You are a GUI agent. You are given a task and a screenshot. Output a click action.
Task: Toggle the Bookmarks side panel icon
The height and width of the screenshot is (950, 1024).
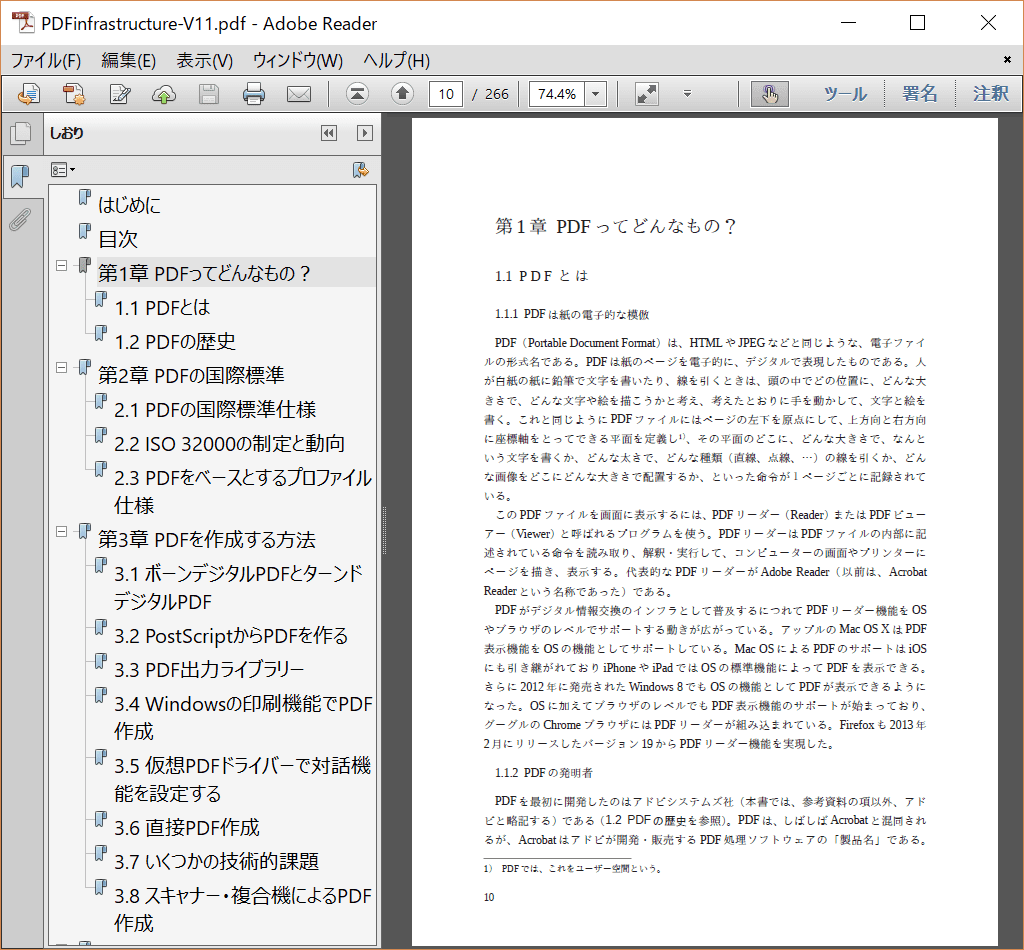20,178
